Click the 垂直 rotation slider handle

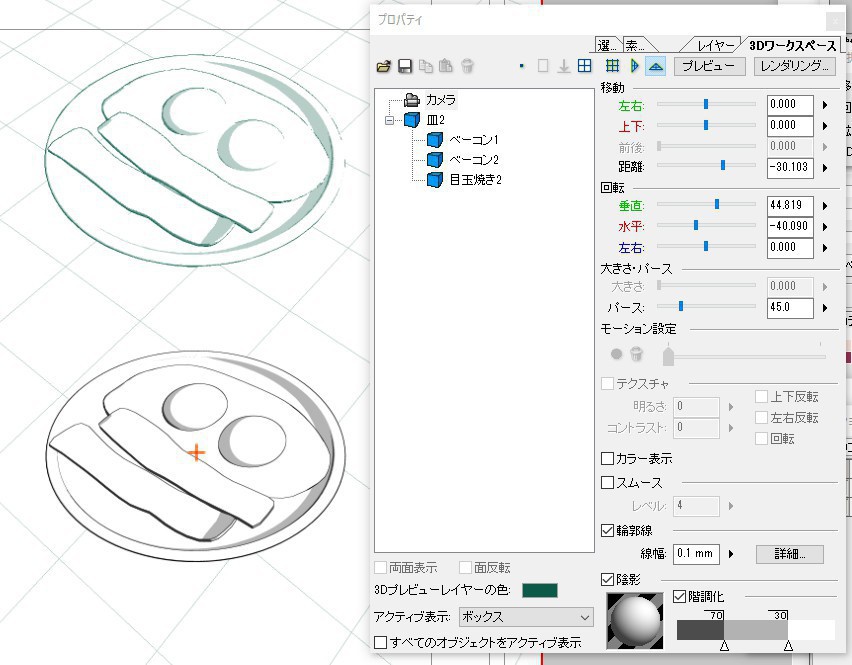click(717, 204)
